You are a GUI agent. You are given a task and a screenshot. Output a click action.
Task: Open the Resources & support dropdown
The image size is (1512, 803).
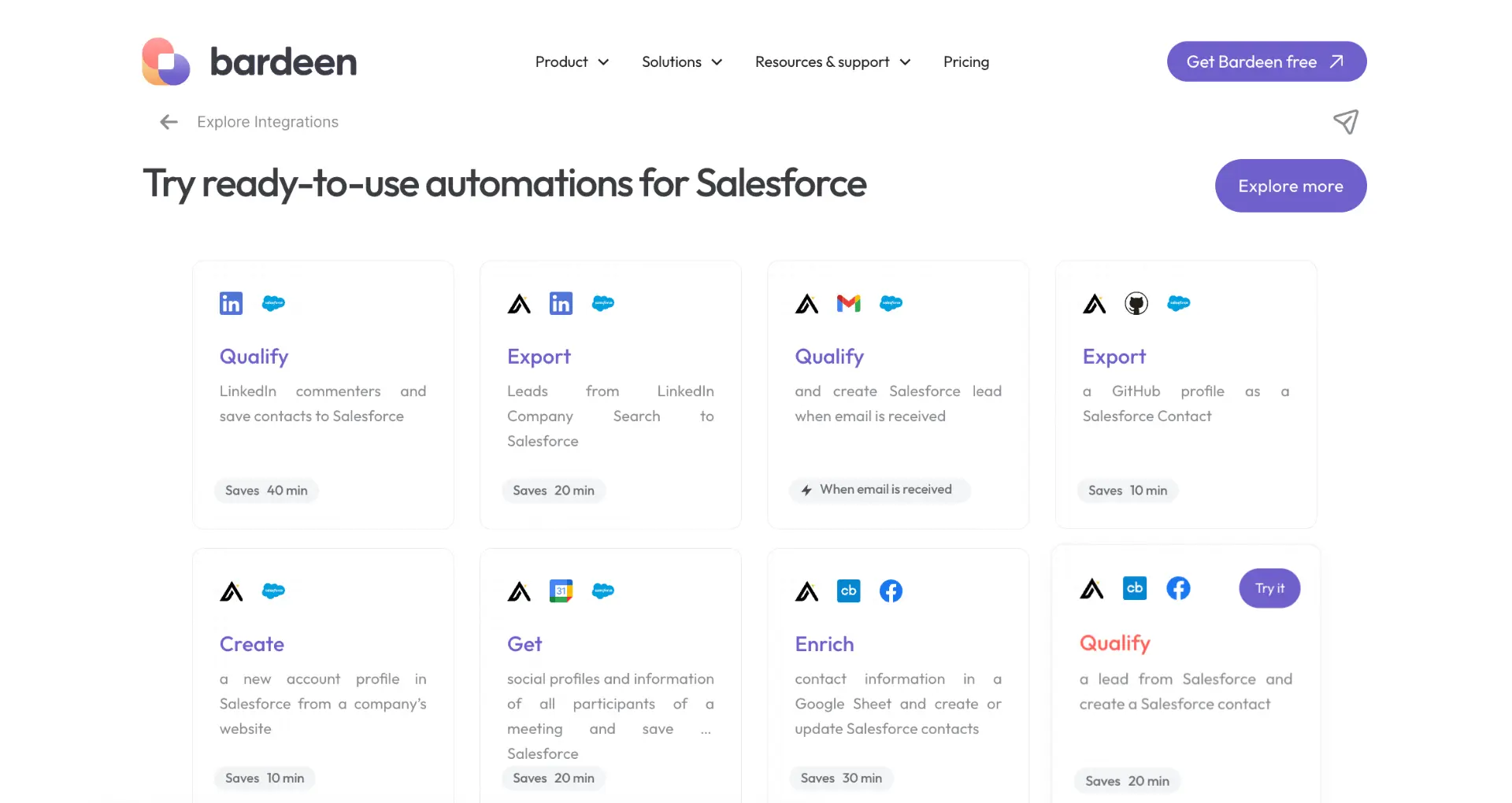[x=833, y=61]
